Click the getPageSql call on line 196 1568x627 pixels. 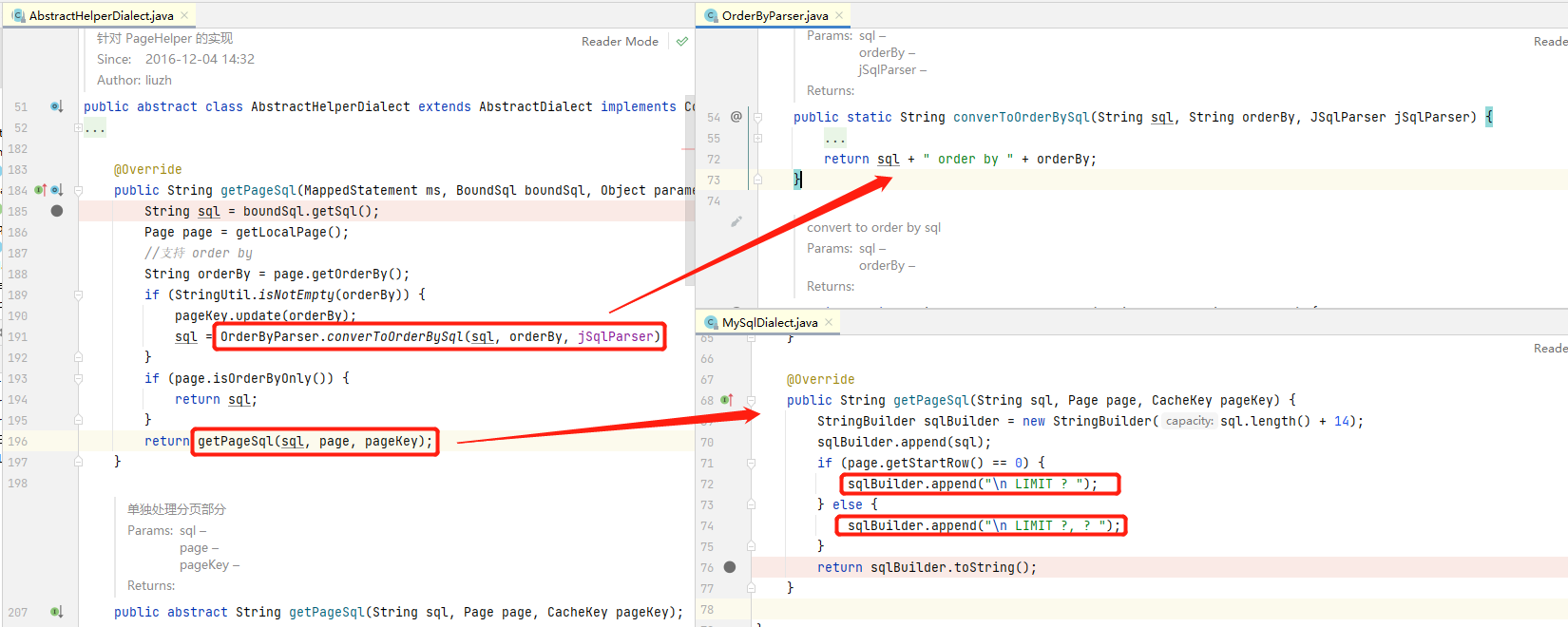tap(238, 441)
